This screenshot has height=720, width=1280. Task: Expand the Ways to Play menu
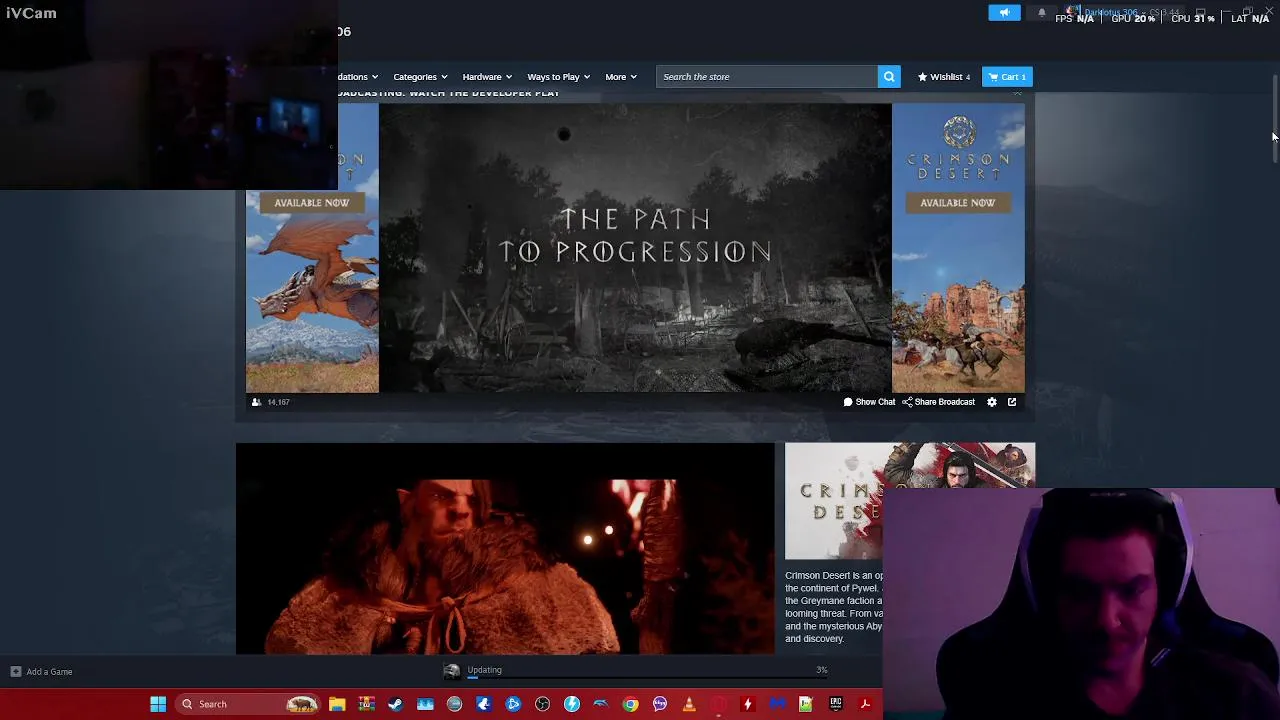coord(558,77)
